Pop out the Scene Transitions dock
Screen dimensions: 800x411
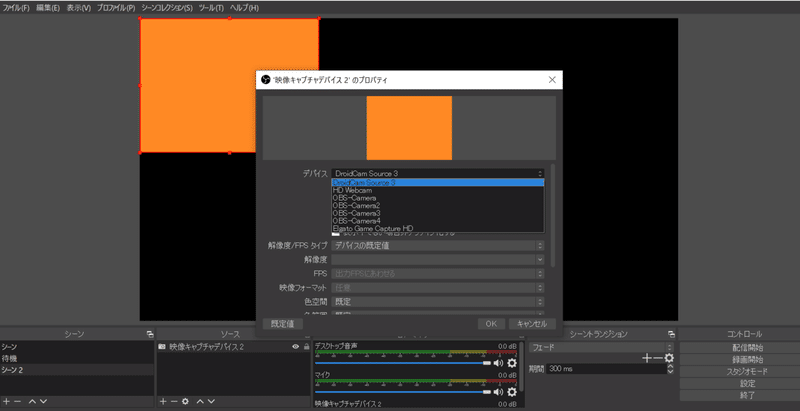671,335
